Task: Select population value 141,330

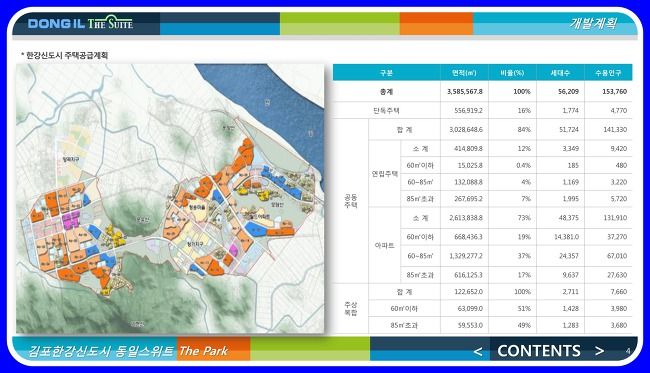Action: pyautogui.click(x=615, y=130)
